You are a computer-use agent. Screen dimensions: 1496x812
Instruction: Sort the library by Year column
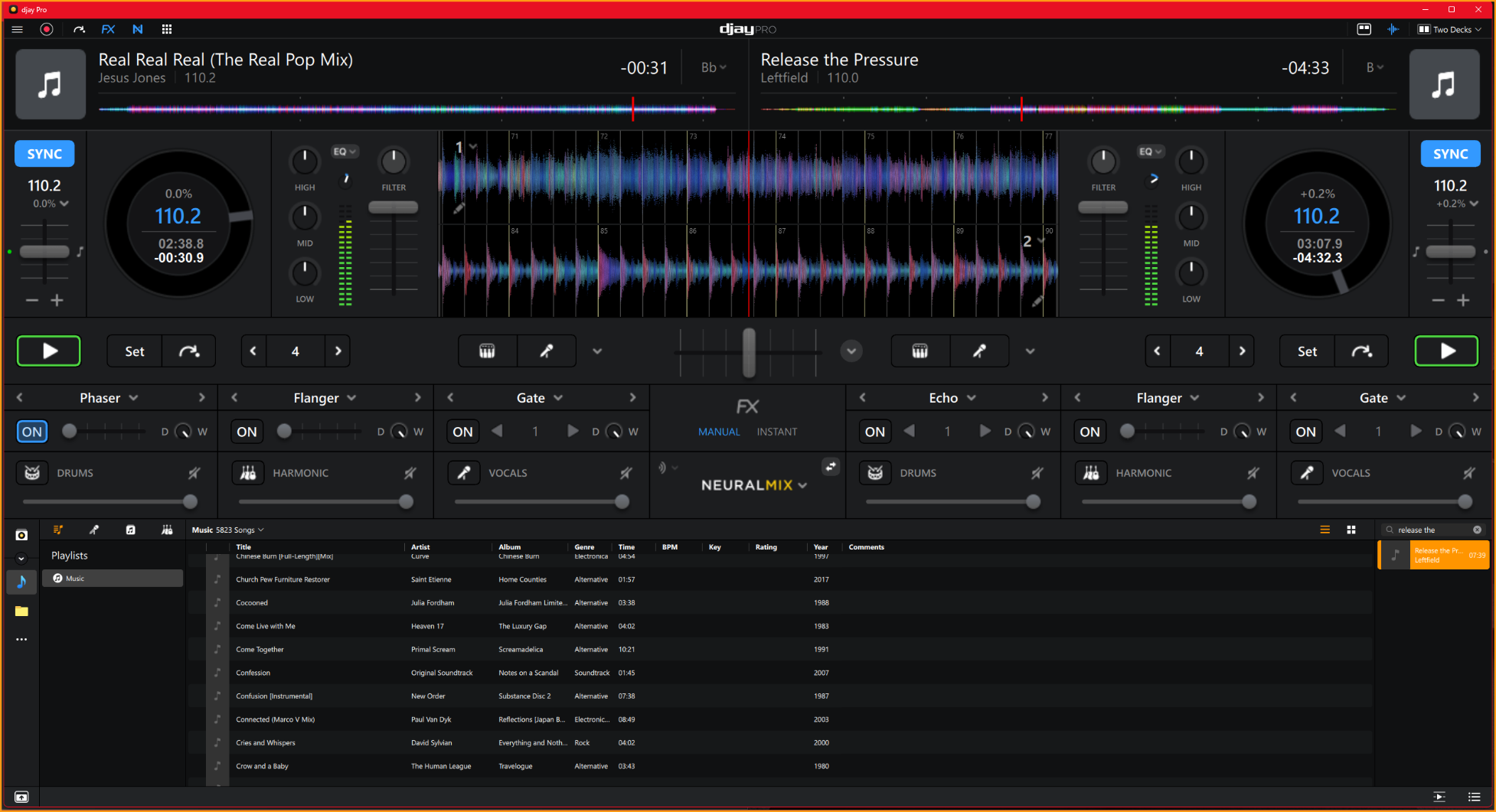coord(821,547)
